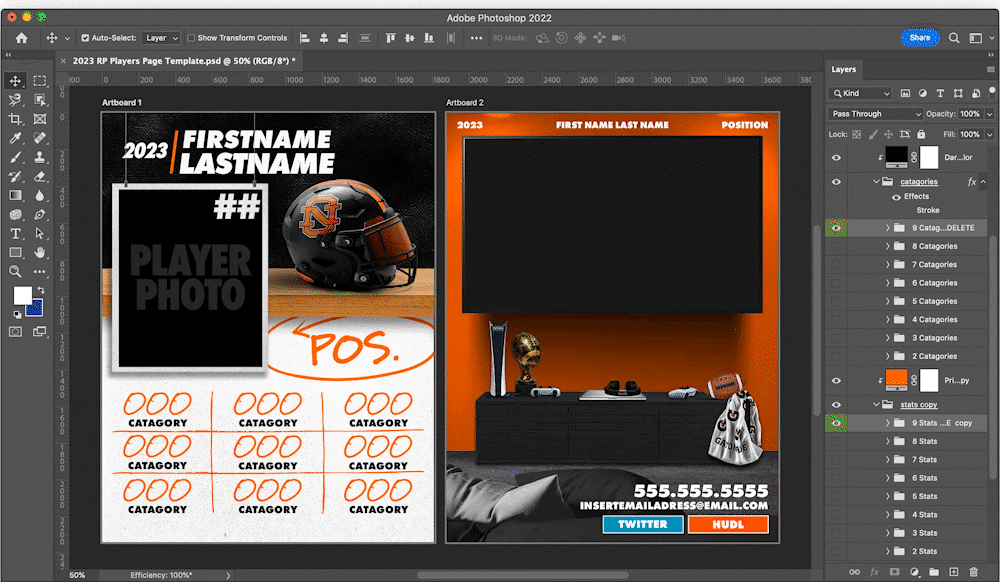Image resolution: width=1000 pixels, height=582 pixels.
Task: Open the Auto-Select Layer dropdown
Action: point(161,38)
